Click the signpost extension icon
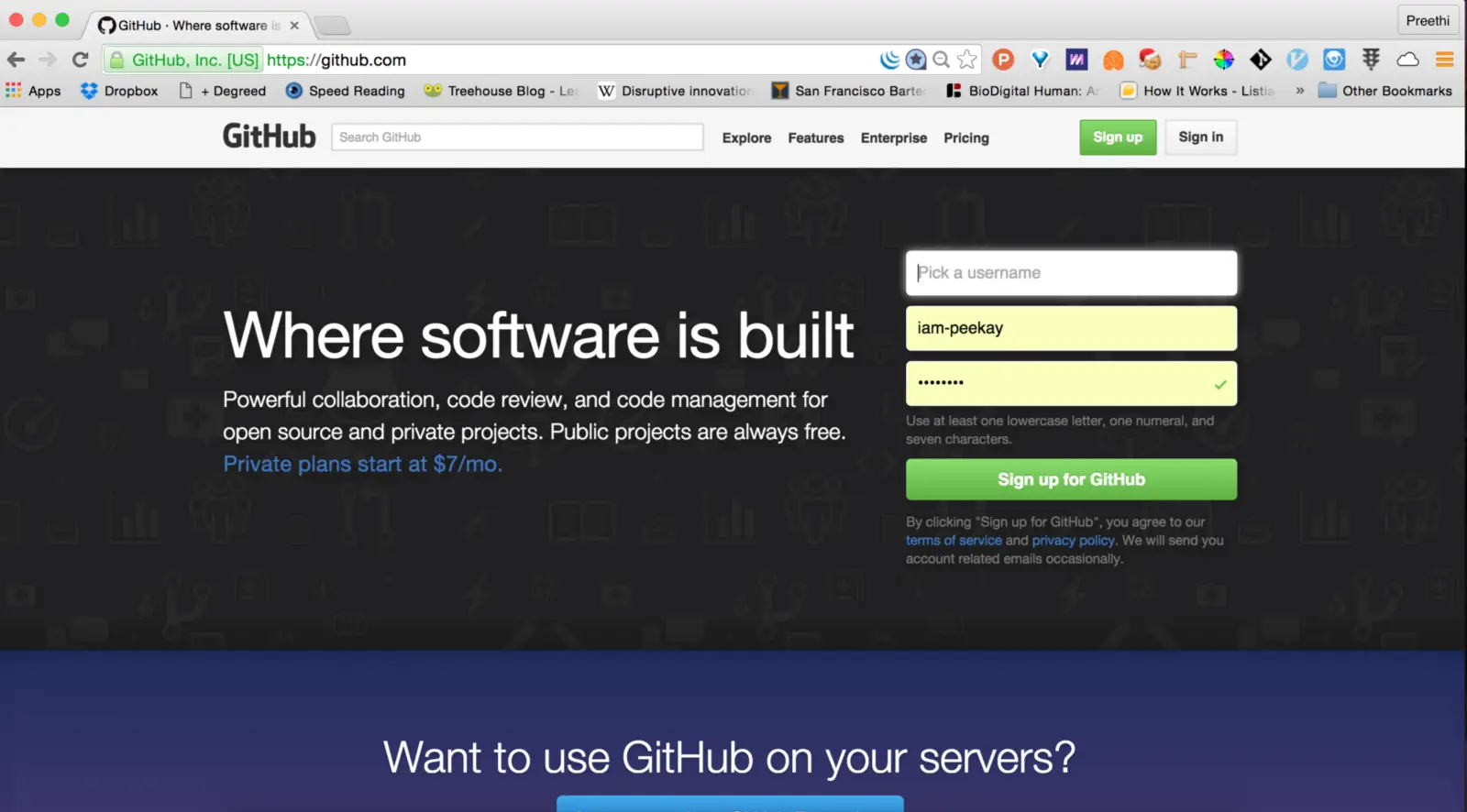The width and height of the screenshot is (1467, 812). point(1187,60)
